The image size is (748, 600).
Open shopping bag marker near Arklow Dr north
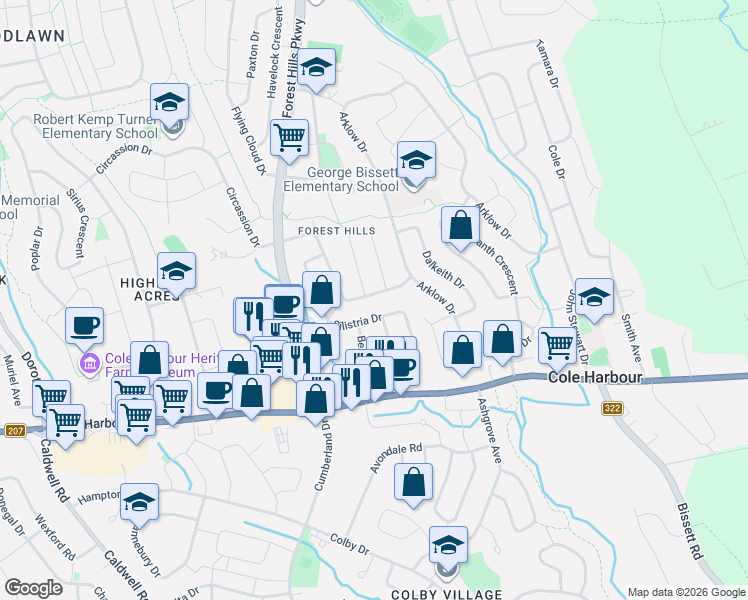point(460,225)
